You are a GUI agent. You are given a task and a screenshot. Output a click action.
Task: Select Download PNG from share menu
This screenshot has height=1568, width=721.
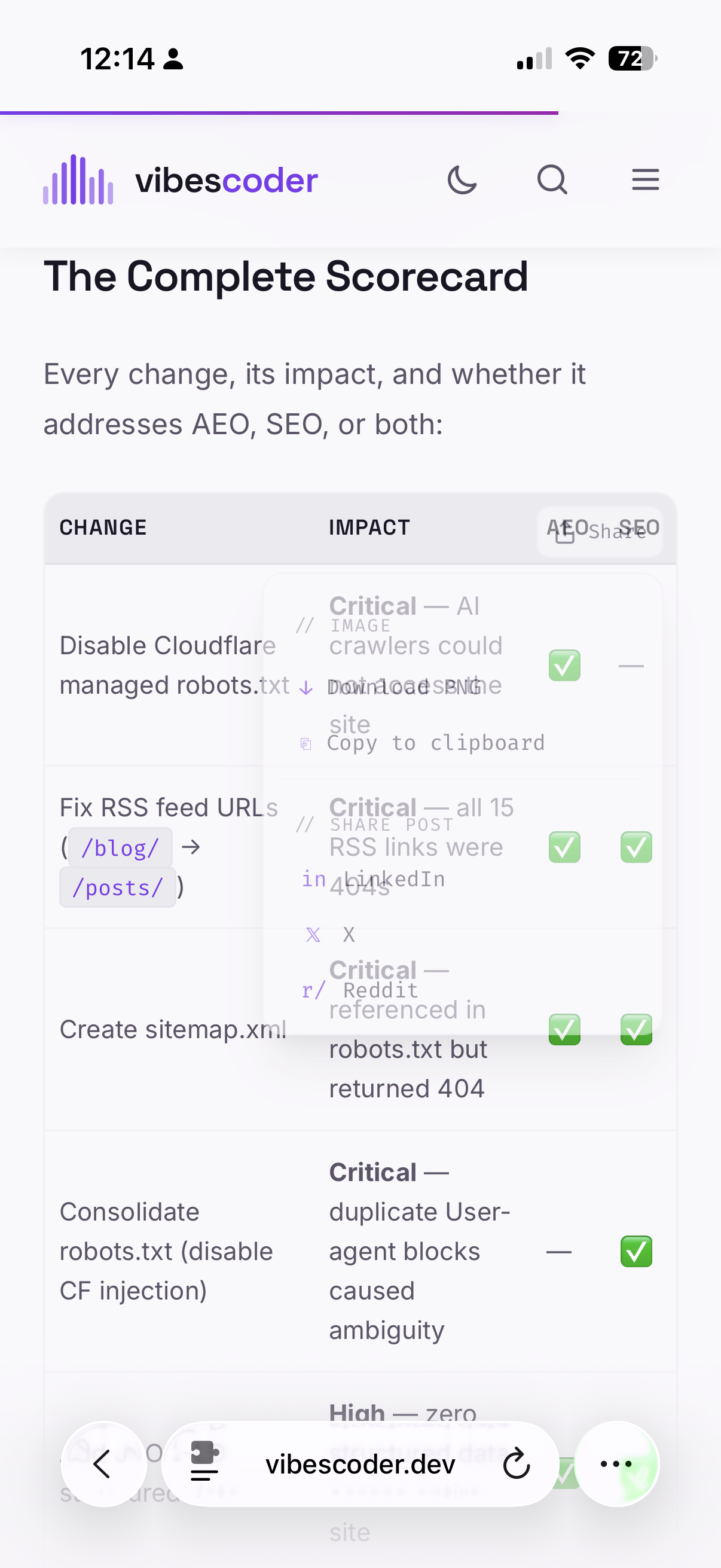pos(389,687)
